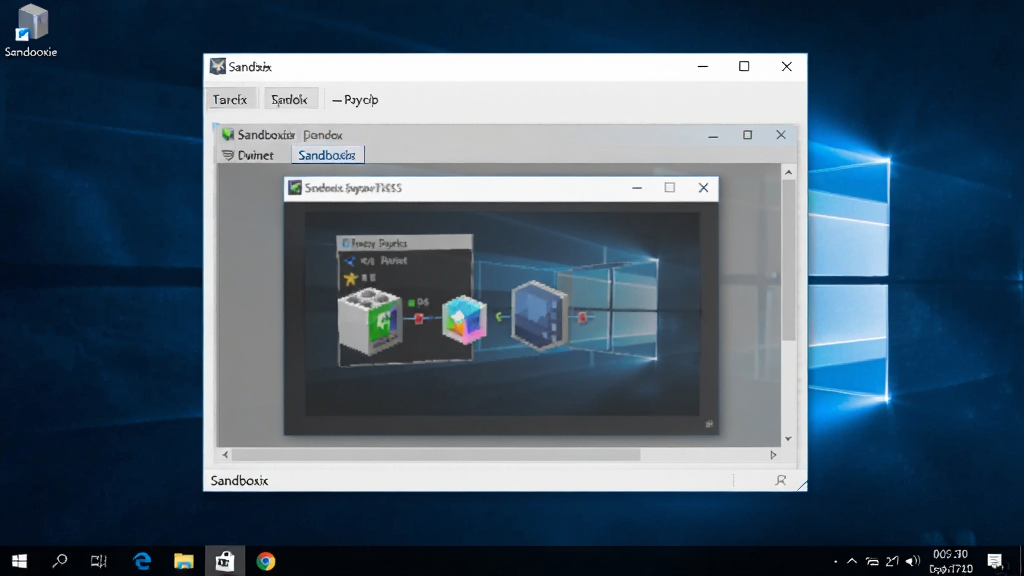Click the Sandbxix outer window title icon
Viewport: 1024px width, 576px height.
click(217, 66)
